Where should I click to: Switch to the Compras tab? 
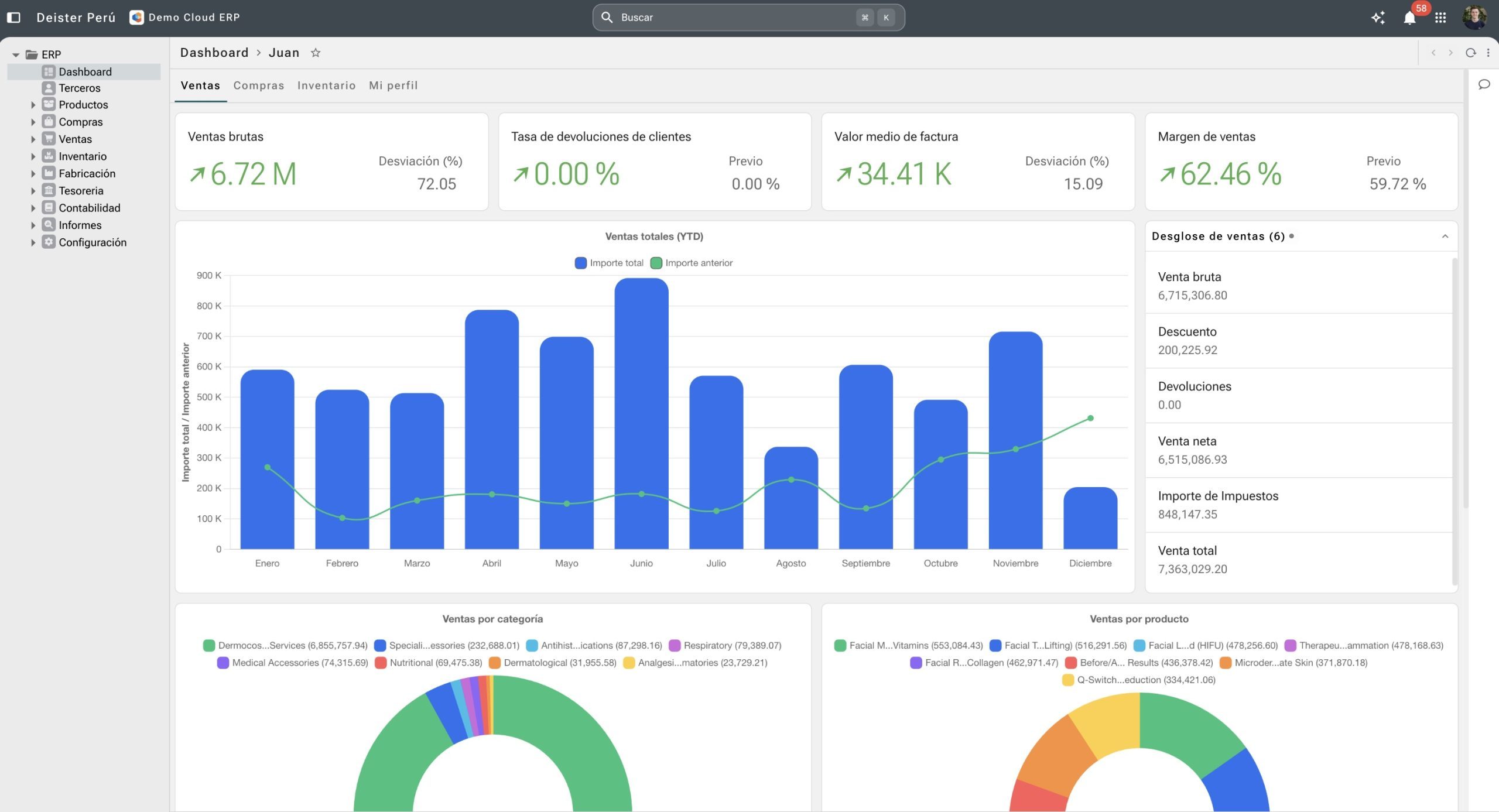[258, 85]
